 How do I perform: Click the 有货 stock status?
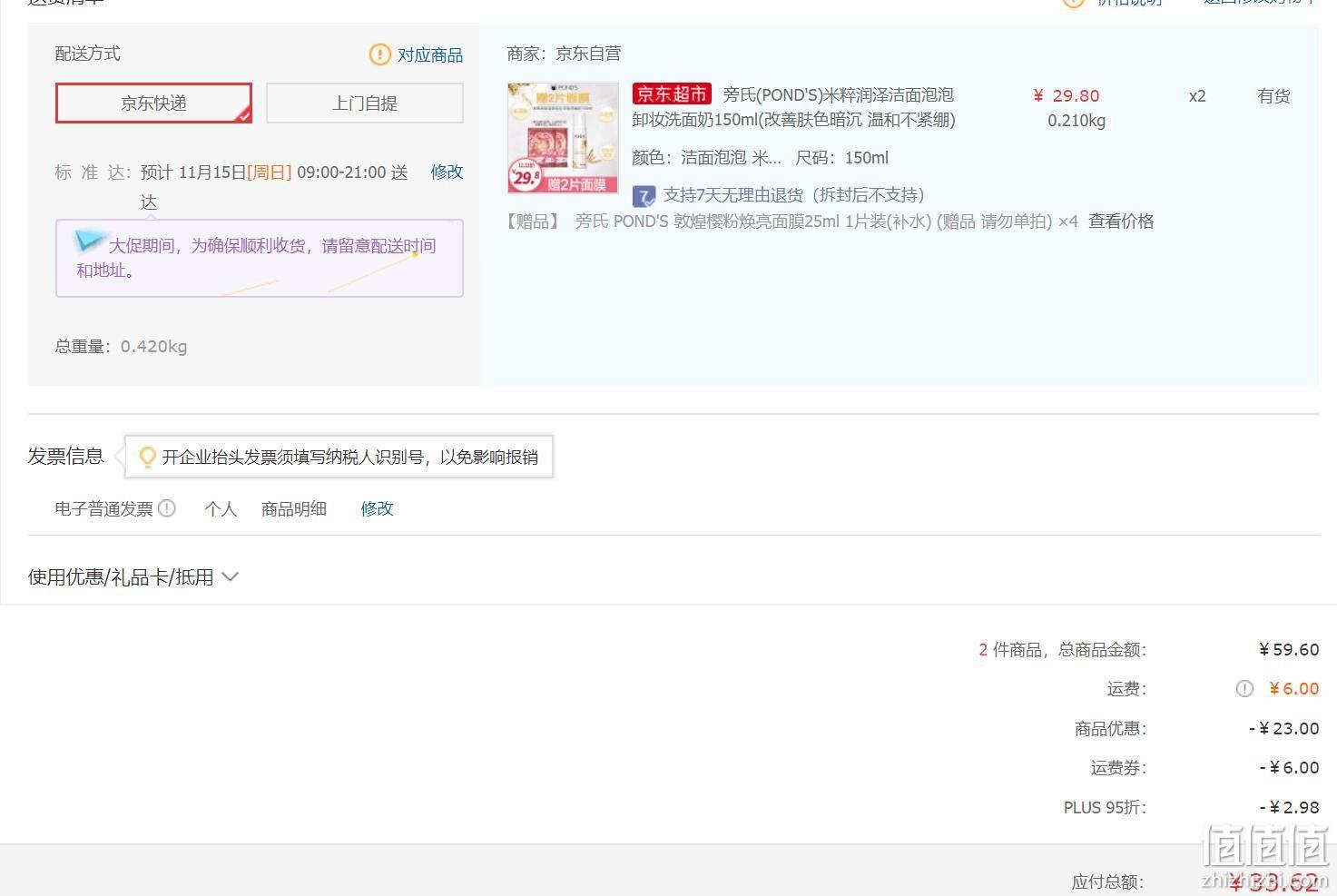1273,95
